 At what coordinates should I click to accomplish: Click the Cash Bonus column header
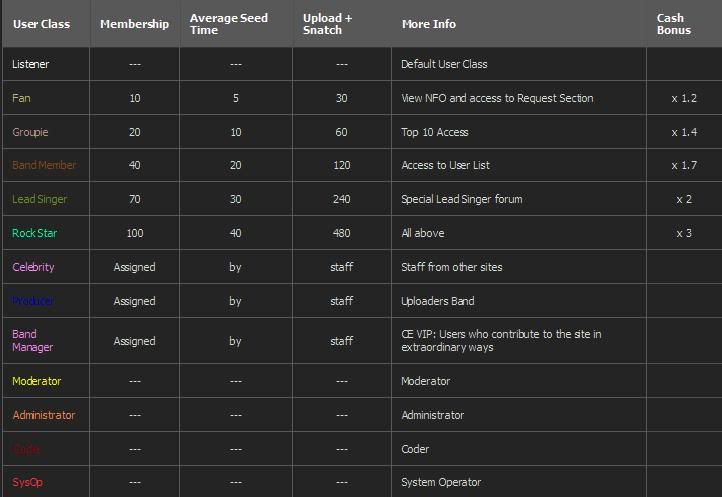pyautogui.click(x=674, y=24)
